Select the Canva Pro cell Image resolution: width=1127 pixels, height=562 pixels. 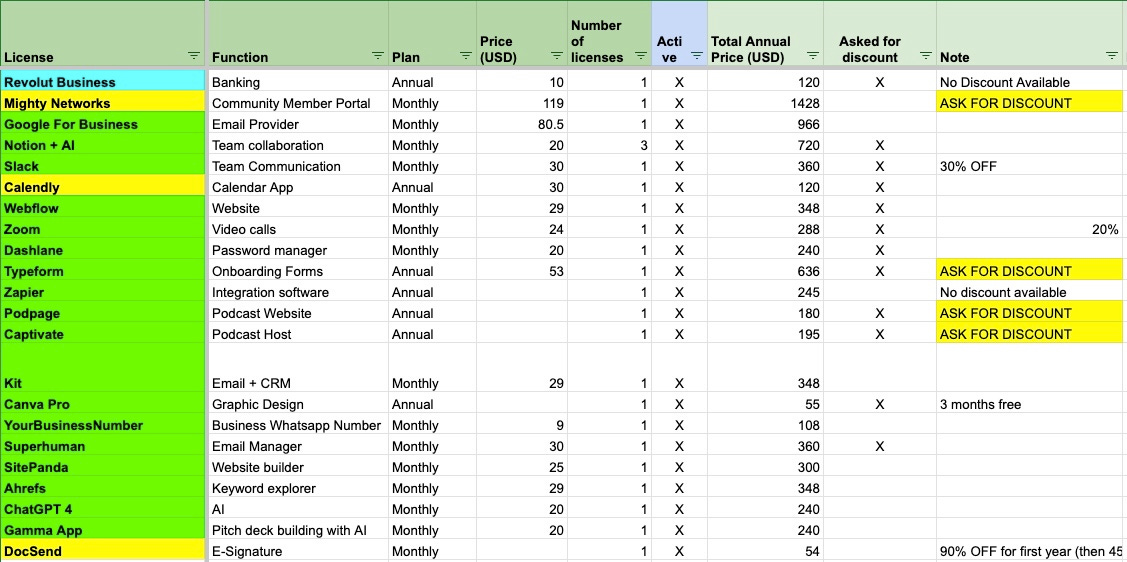coord(103,404)
